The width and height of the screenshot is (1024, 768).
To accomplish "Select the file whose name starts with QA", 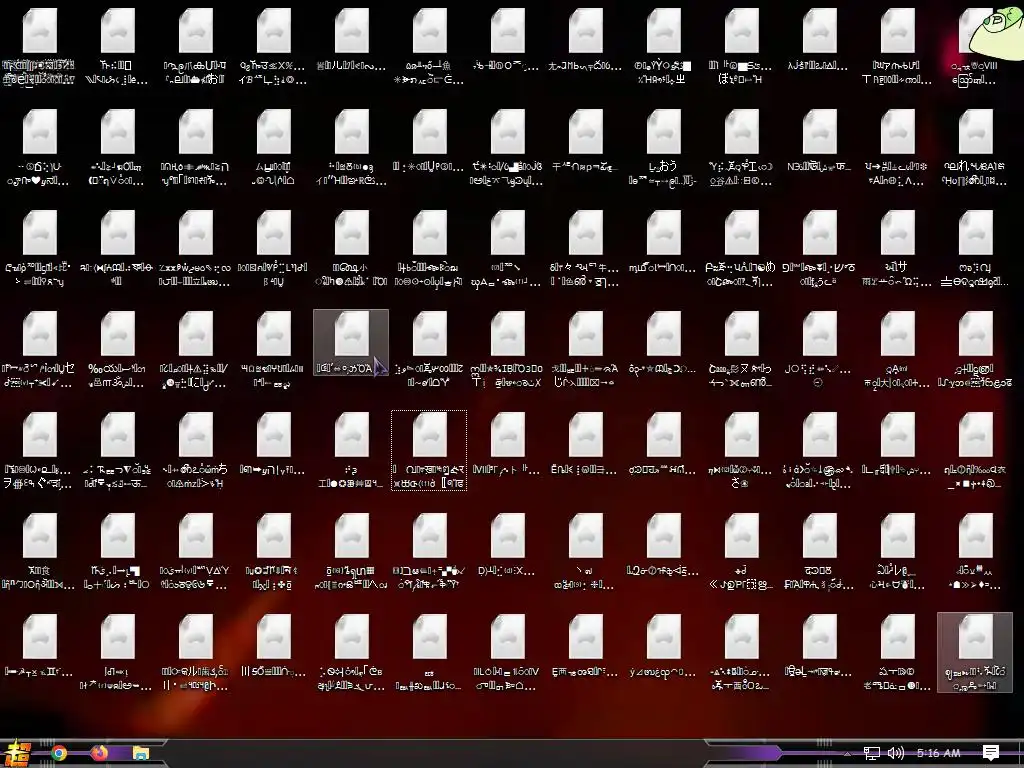I will 897,351.
